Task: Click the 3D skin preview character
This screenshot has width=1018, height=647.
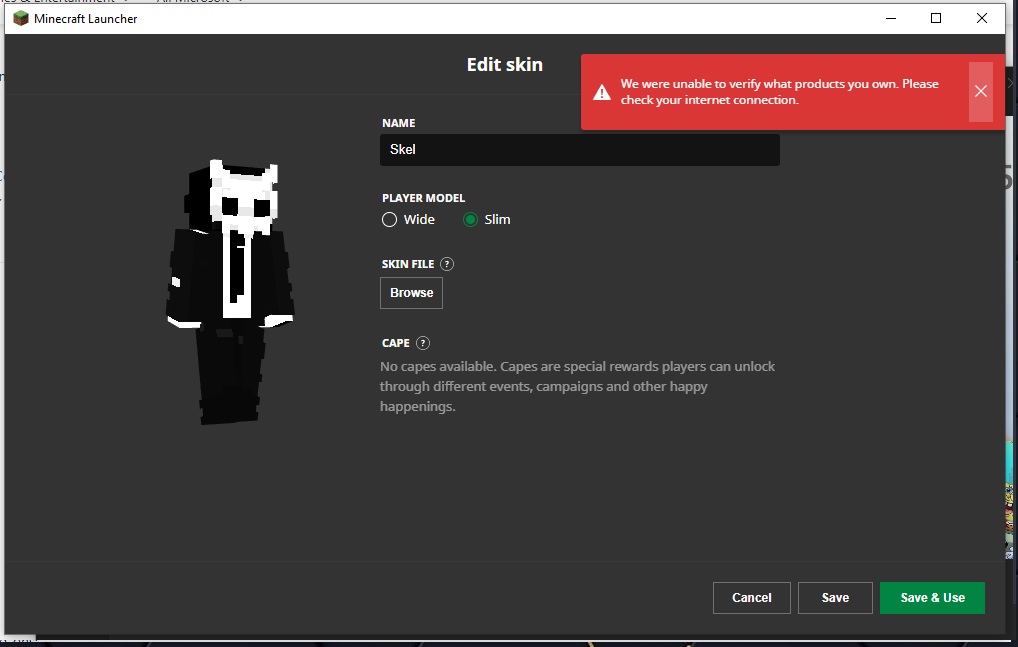Action: pyautogui.click(x=231, y=292)
